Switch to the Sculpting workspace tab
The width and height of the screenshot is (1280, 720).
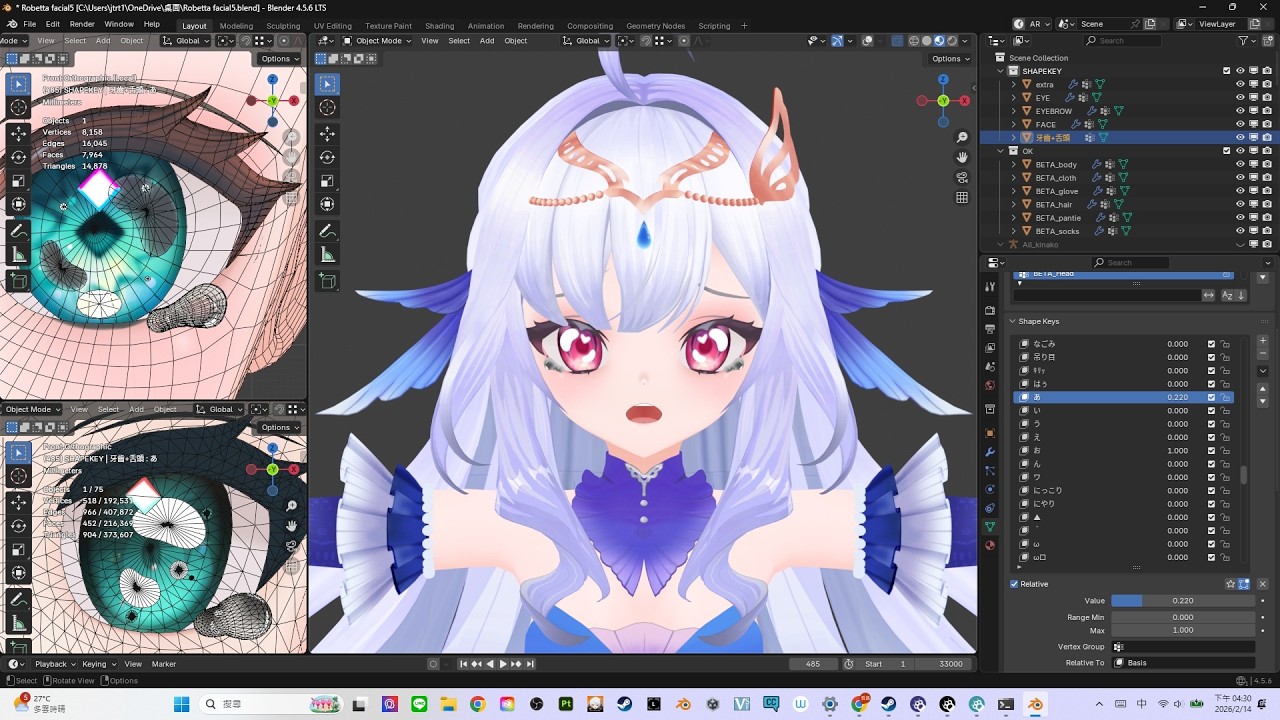(x=283, y=26)
